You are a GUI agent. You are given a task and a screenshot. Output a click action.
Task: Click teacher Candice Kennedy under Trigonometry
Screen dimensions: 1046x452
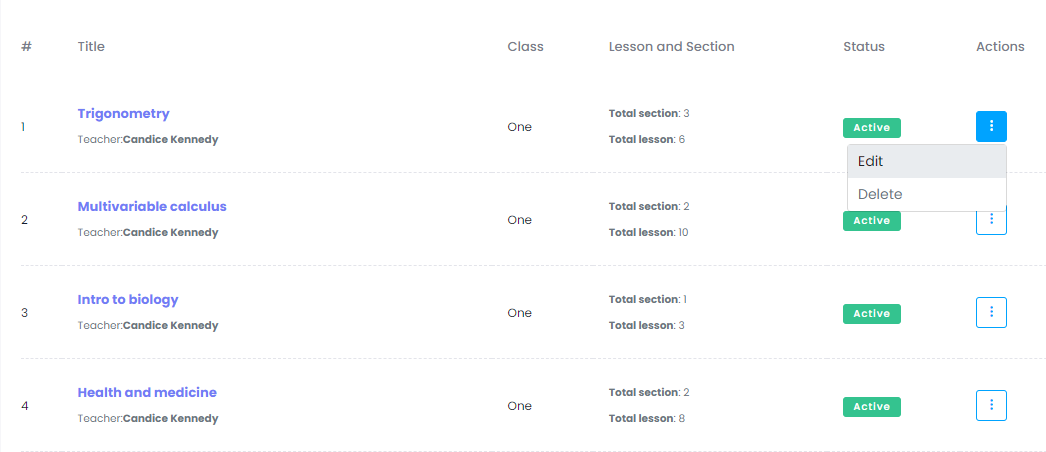(x=170, y=139)
